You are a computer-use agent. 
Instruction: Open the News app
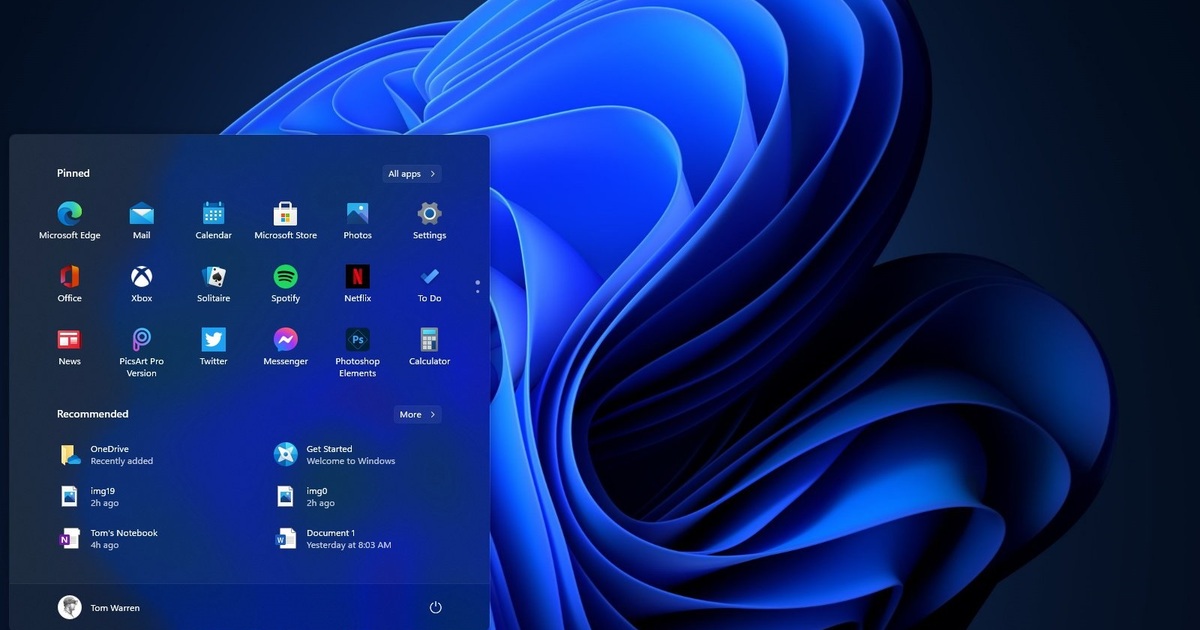pos(70,347)
